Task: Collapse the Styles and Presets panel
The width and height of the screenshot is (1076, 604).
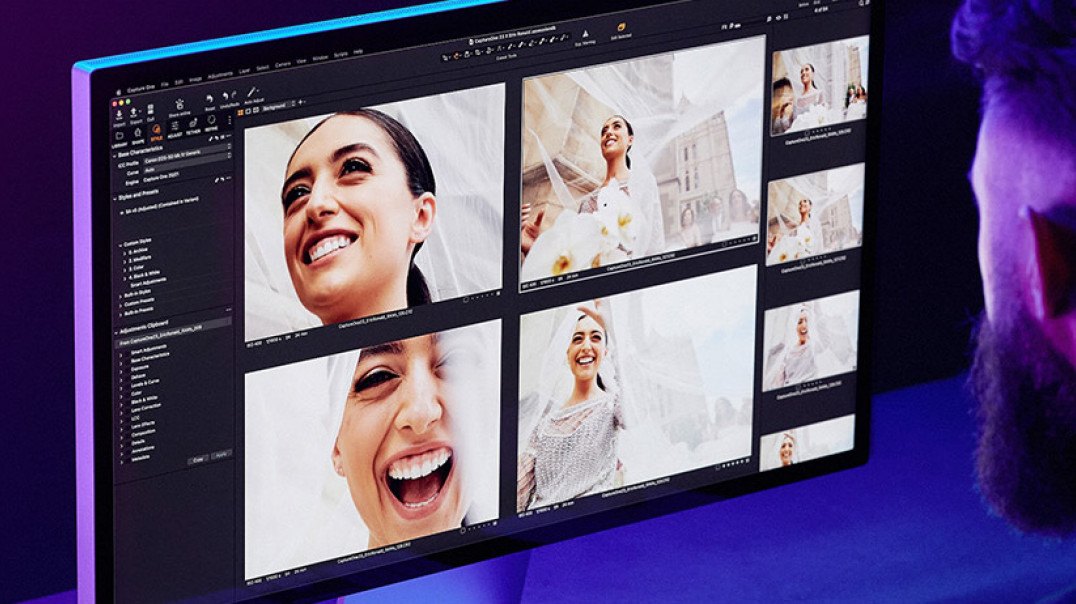Action: pyautogui.click(x=115, y=199)
